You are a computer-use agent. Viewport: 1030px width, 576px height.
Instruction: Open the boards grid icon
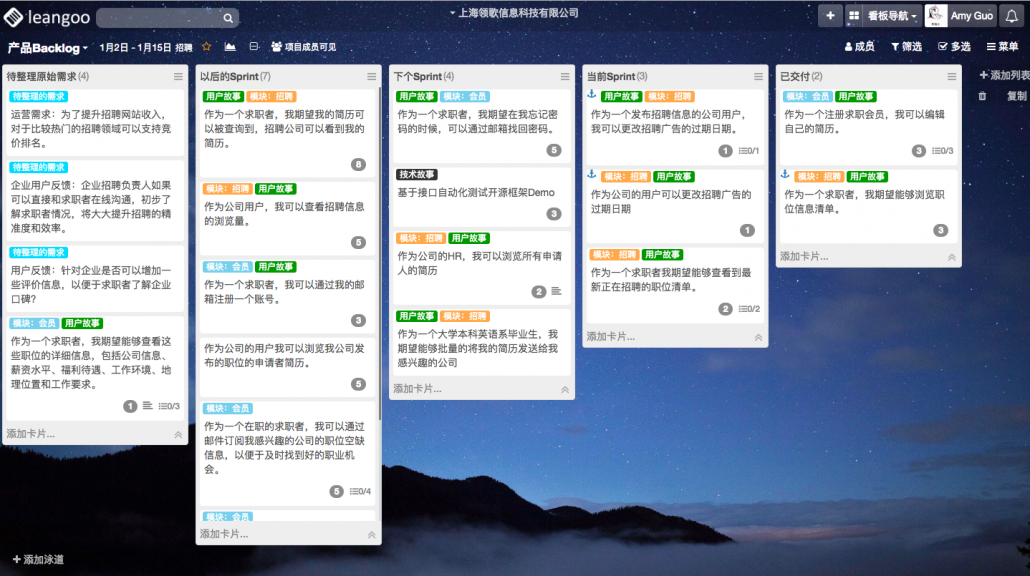tap(854, 15)
